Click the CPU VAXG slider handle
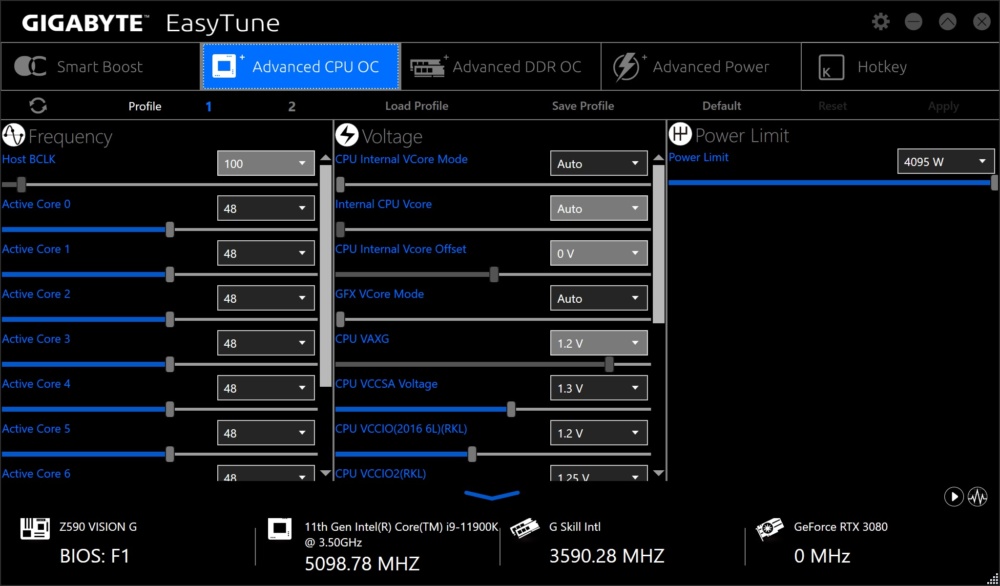The width and height of the screenshot is (1000, 586). pyautogui.click(x=609, y=364)
